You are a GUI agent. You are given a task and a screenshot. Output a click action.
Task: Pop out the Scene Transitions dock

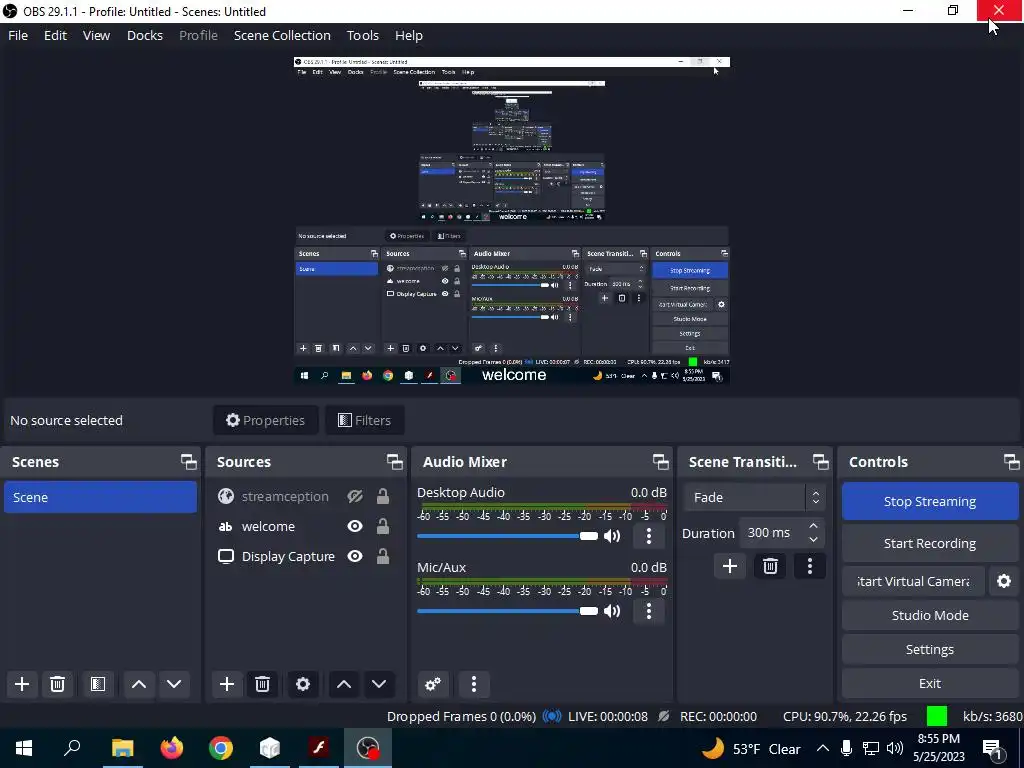(x=820, y=462)
